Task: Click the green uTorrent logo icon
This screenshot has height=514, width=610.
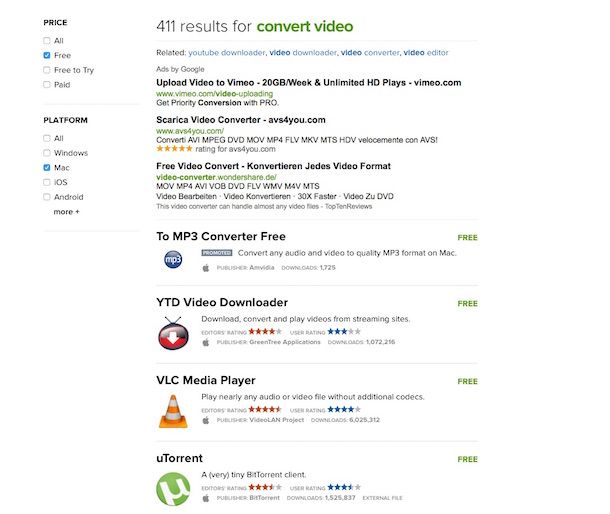Action: (x=173, y=489)
